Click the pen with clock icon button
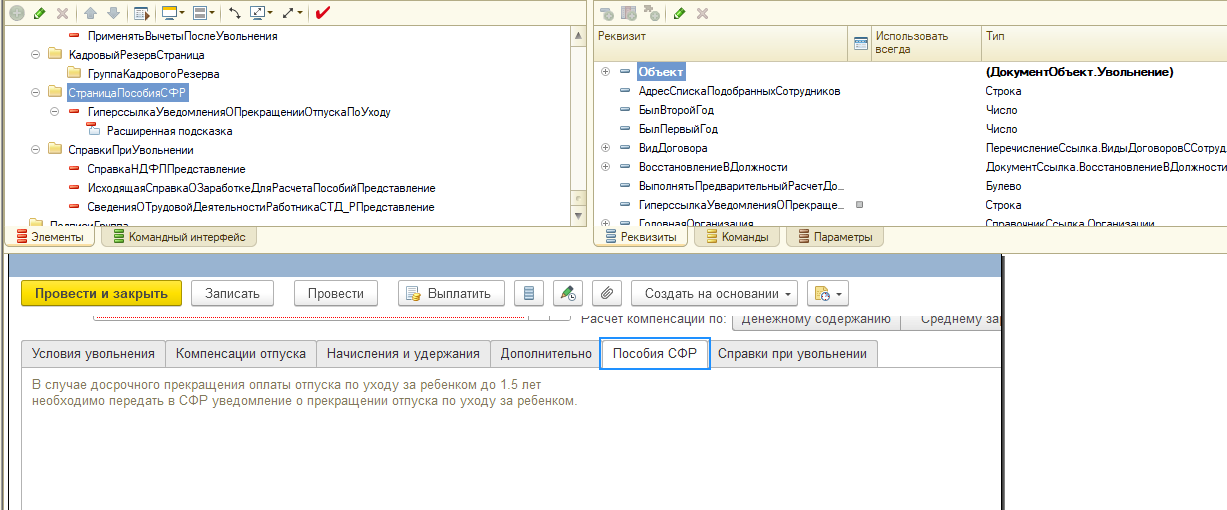Viewport: 1227px width, 510px height. click(x=568, y=293)
